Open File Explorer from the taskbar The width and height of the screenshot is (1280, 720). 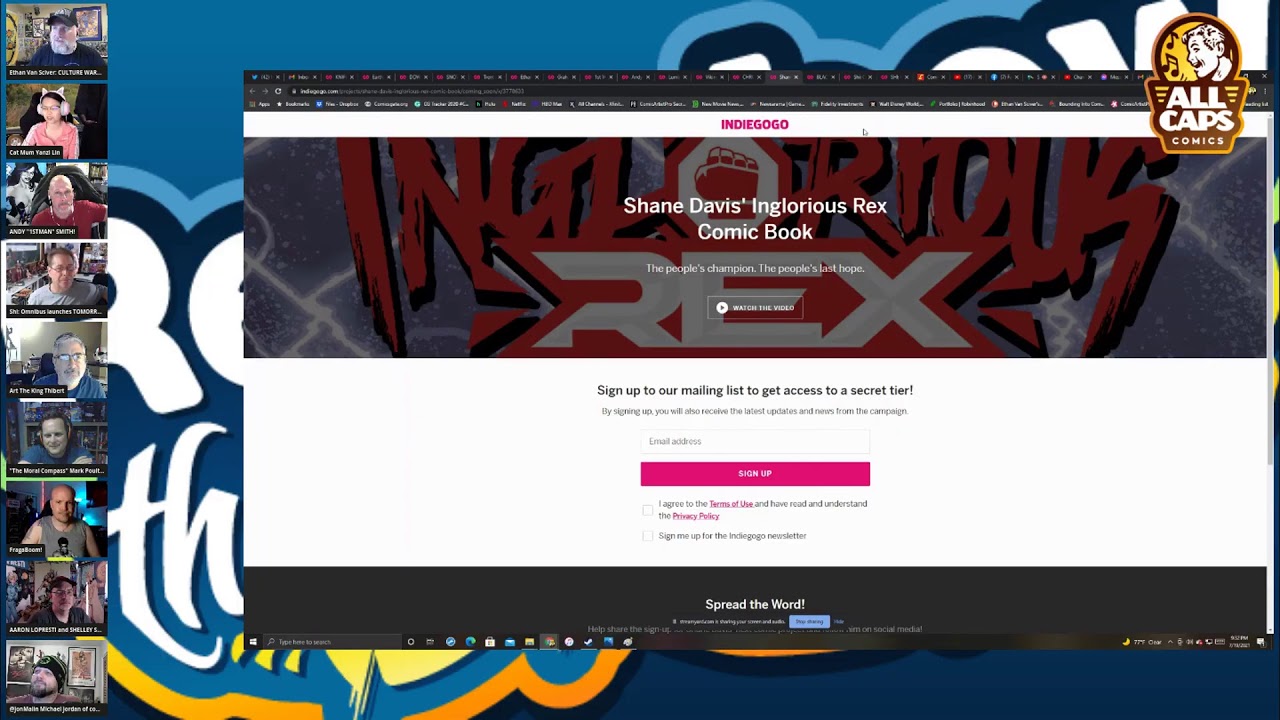click(x=529, y=642)
